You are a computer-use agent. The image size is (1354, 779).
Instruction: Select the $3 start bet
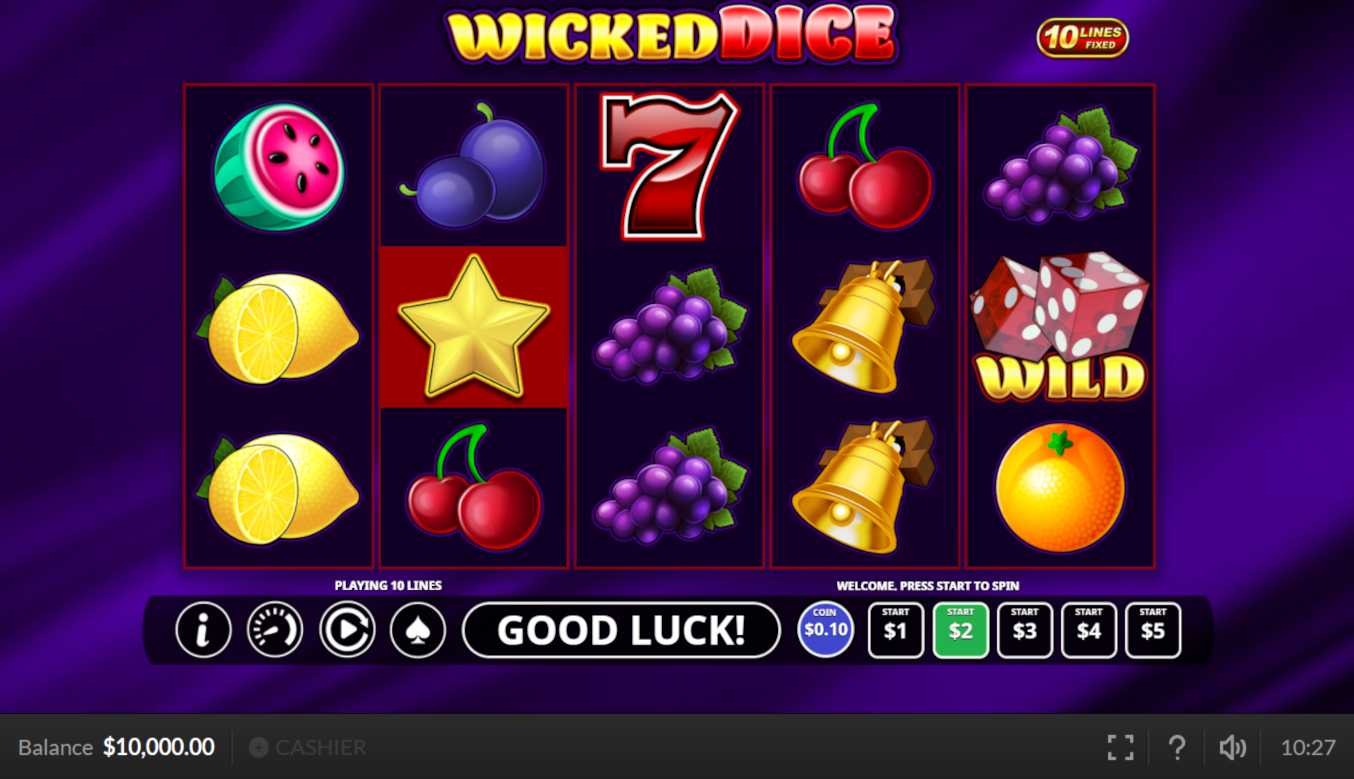[x=1025, y=630]
